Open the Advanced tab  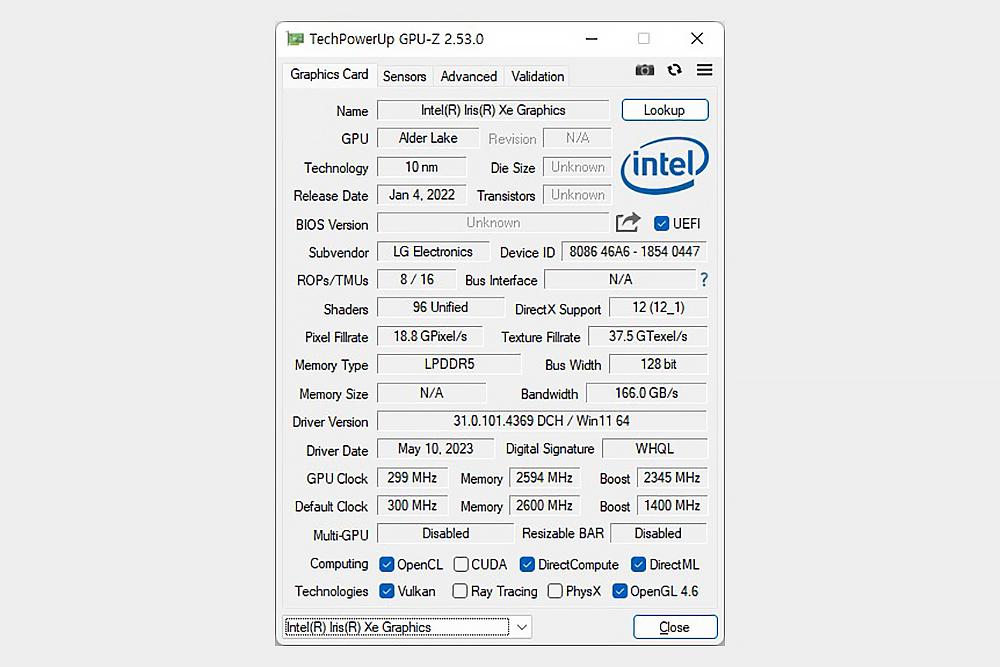469,77
